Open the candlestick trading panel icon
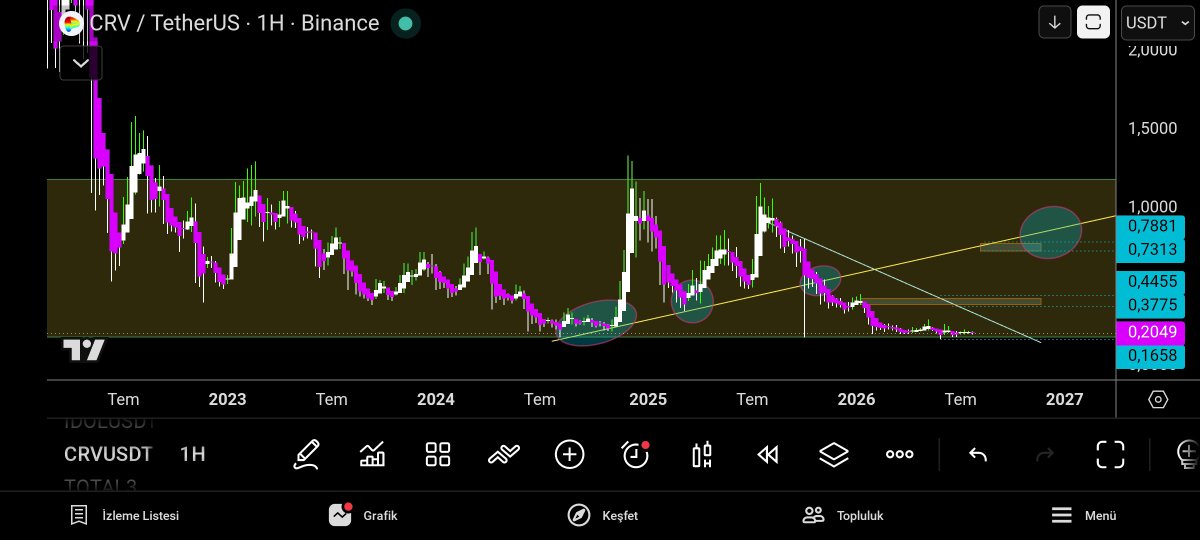Screen dimensions: 1200x540 702,454
